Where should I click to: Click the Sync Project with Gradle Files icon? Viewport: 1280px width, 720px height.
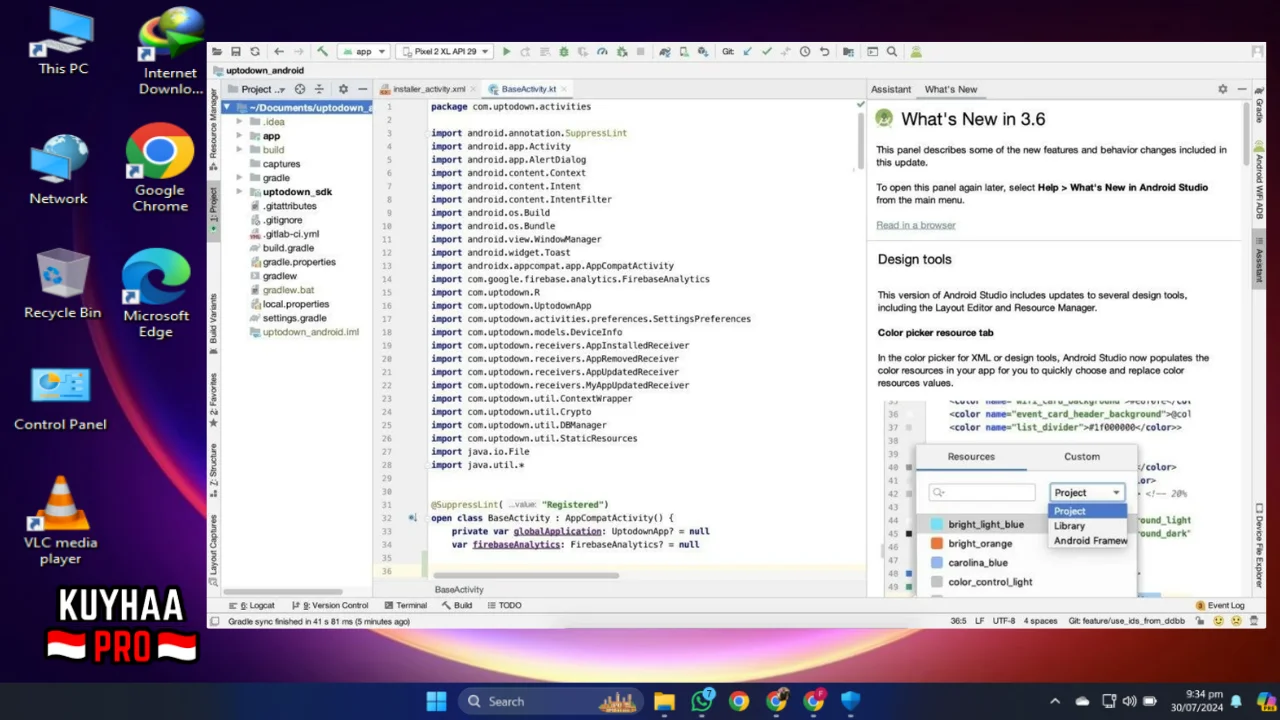click(x=664, y=51)
